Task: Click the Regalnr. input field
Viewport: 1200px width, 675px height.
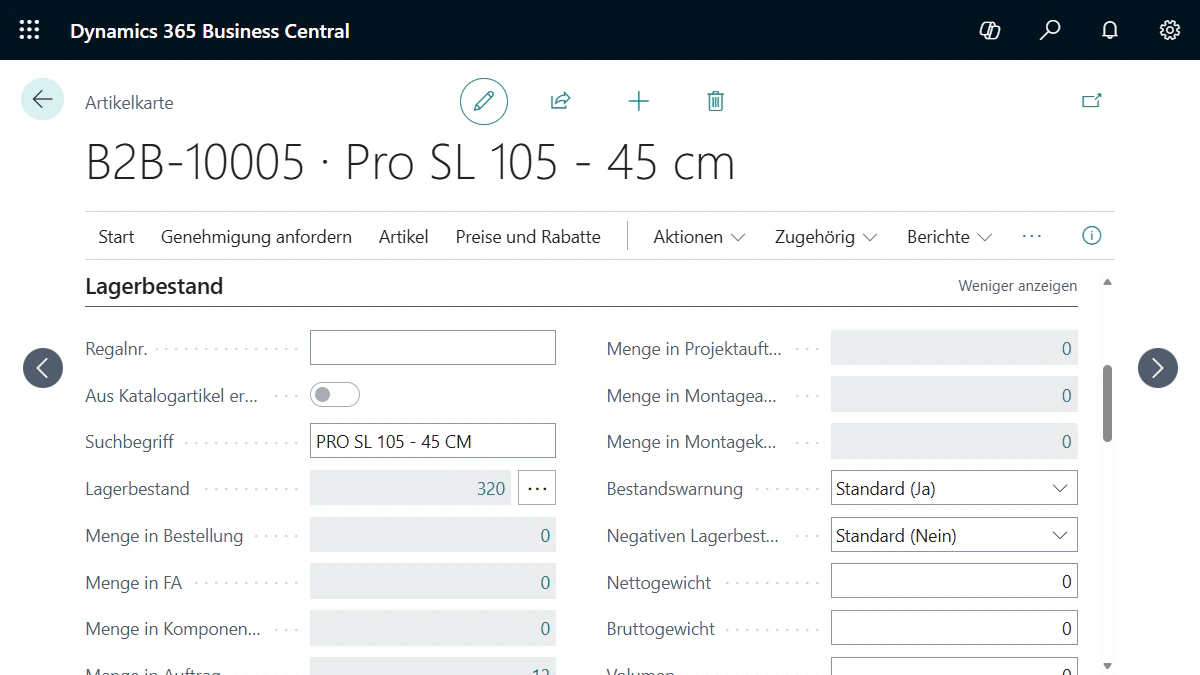Action: (432, 348)
